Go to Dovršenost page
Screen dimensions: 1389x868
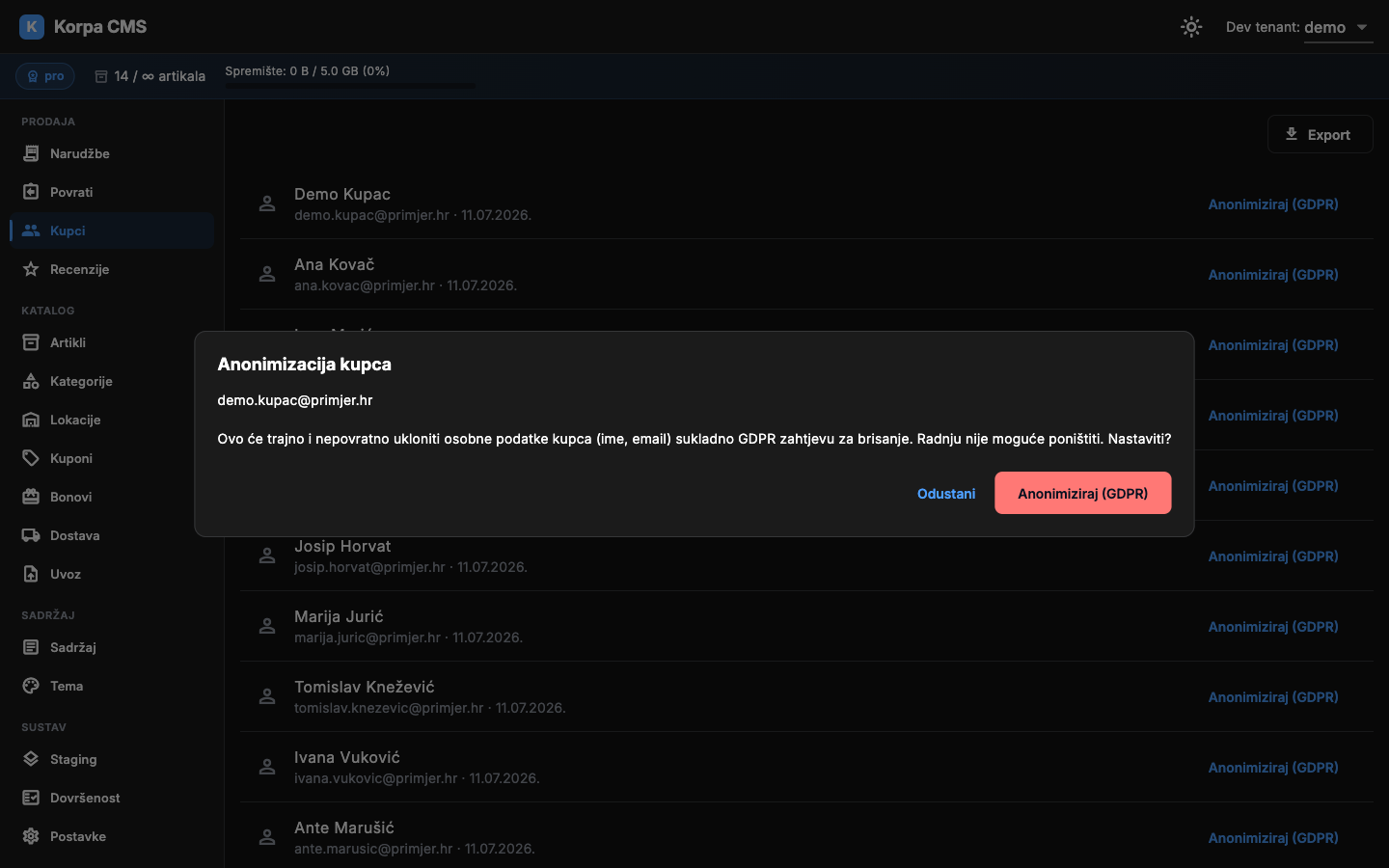tap(112, 798)
